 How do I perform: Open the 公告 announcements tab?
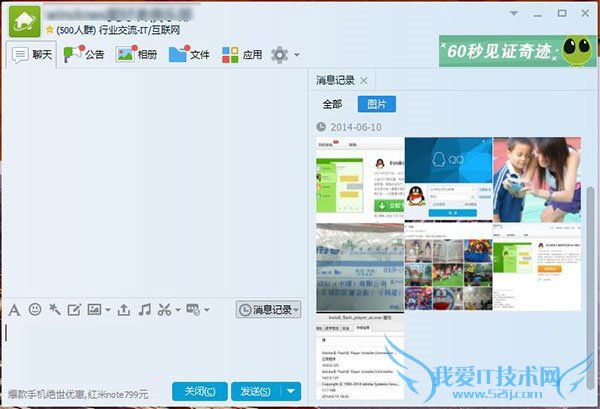coord(84,55)
